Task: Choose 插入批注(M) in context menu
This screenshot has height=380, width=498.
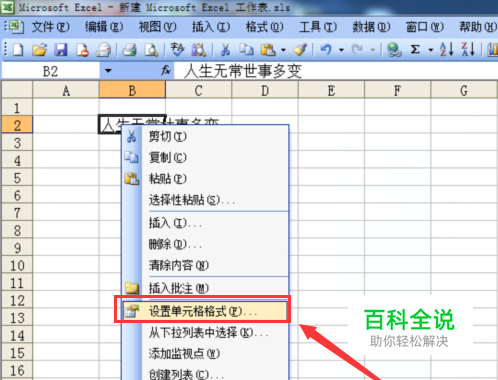Action: click(x=205, y=288)
